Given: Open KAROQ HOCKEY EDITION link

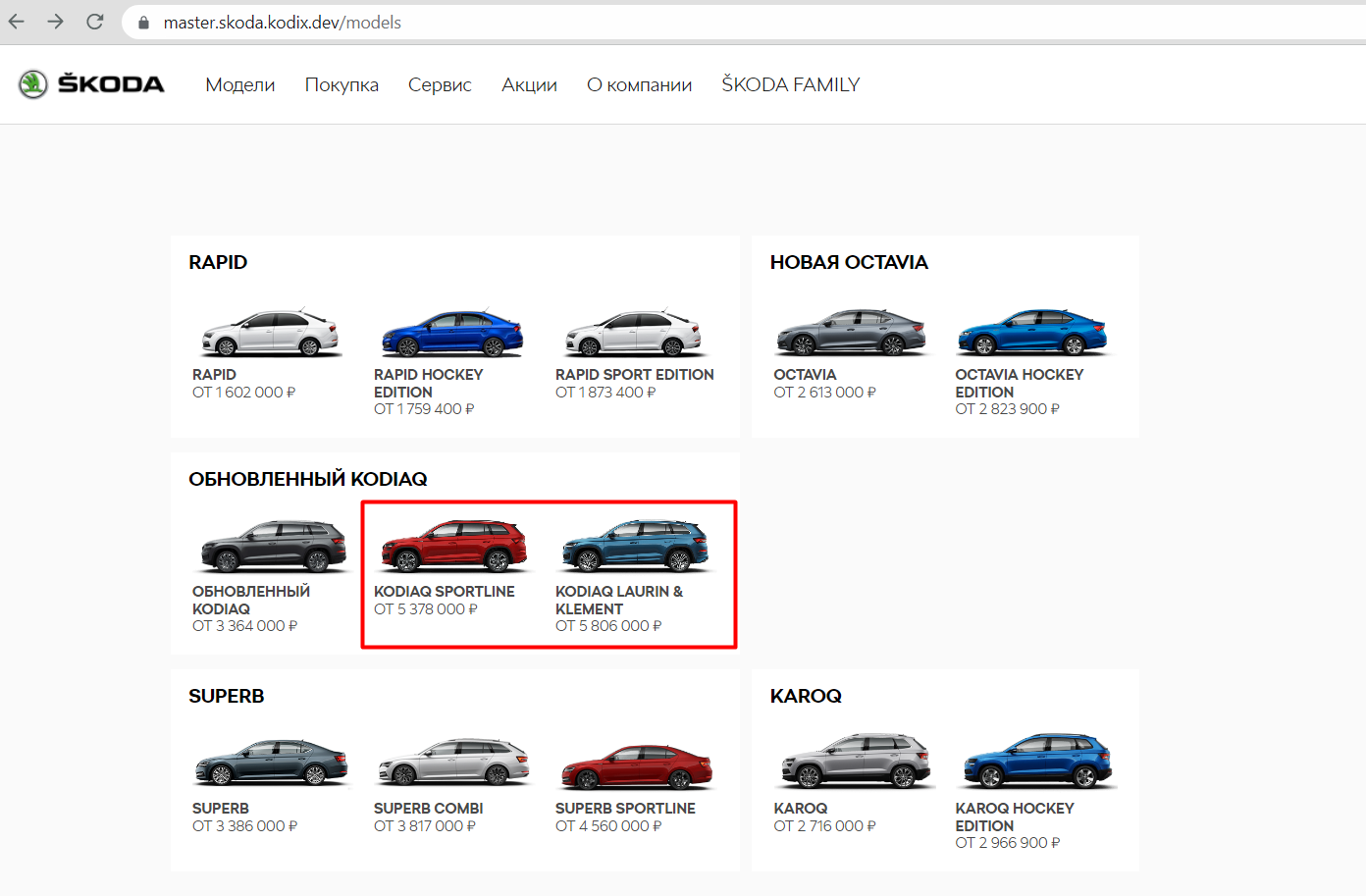Looking at the screenshot, I should pyautogui.click(x=1015, y=817).
